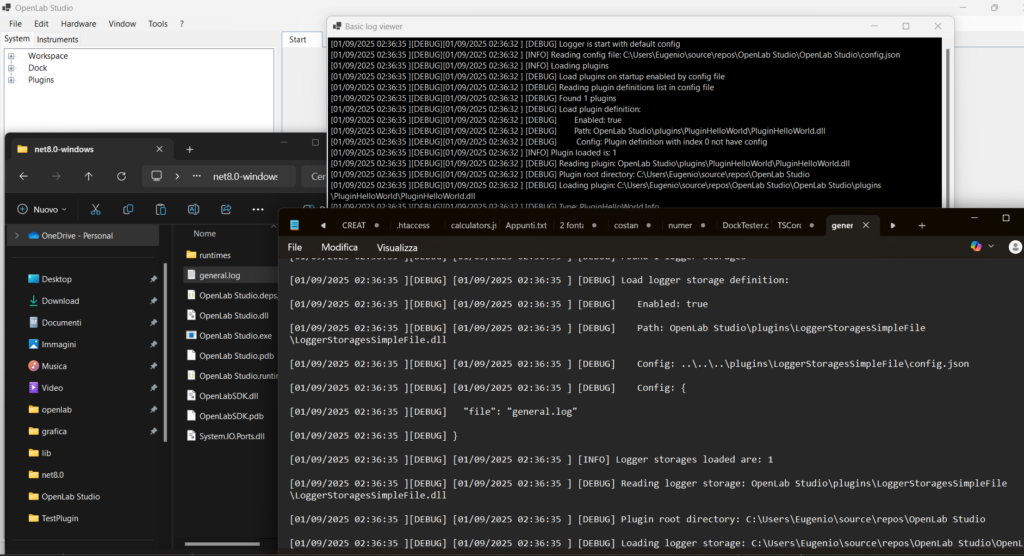Open Copilot dropdown arrow in Notepad

click(991, 246)
